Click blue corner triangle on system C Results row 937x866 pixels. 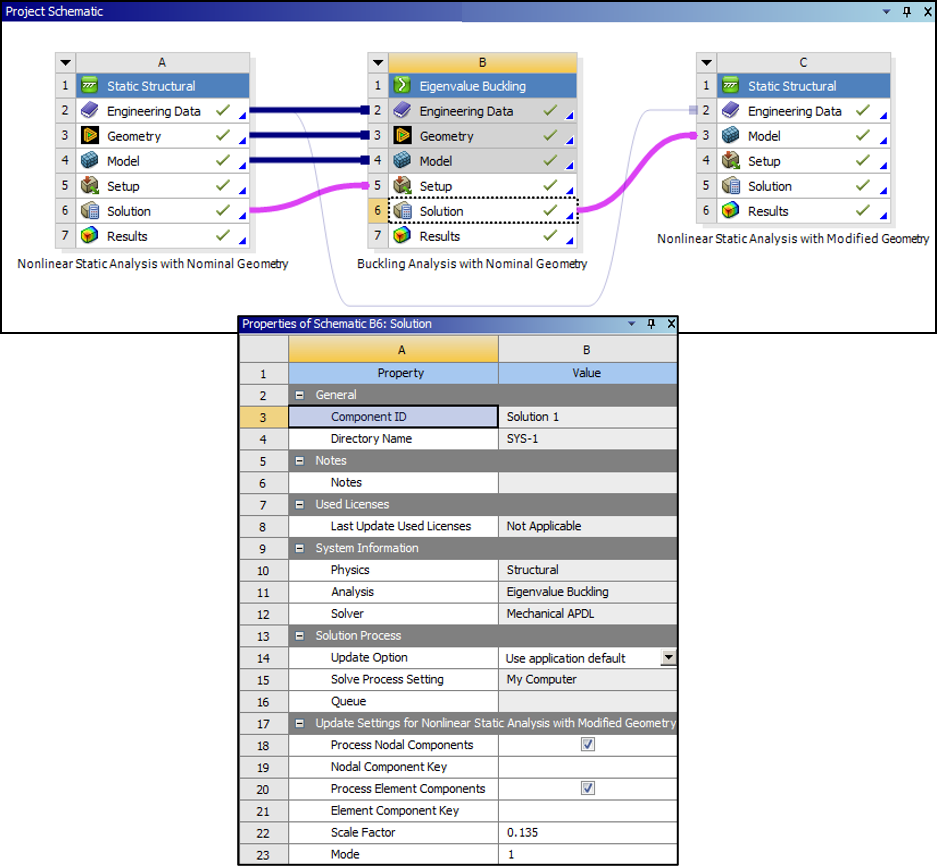[x=884, y=216]
